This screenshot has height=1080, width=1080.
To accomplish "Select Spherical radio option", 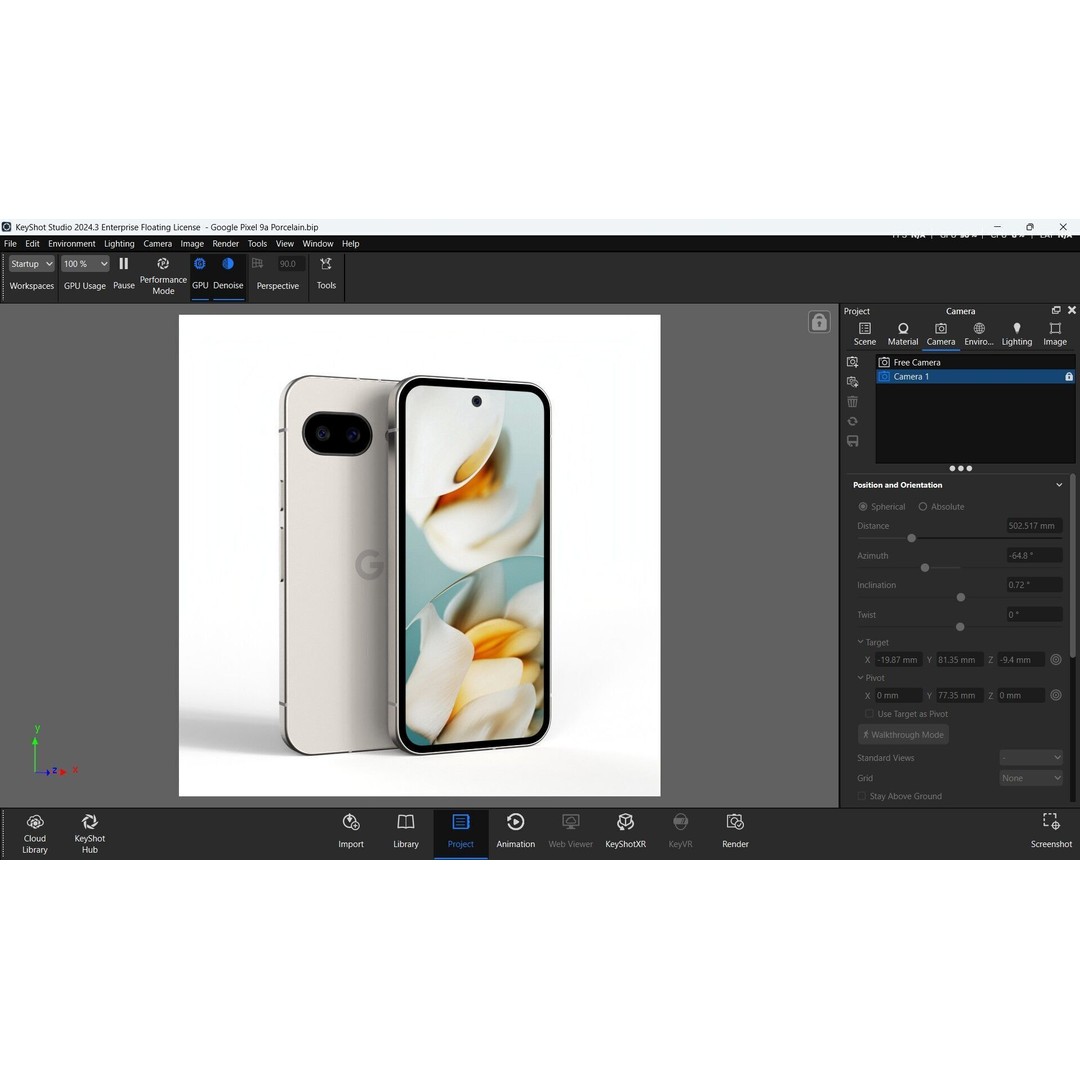I will [x=862, y=507].
